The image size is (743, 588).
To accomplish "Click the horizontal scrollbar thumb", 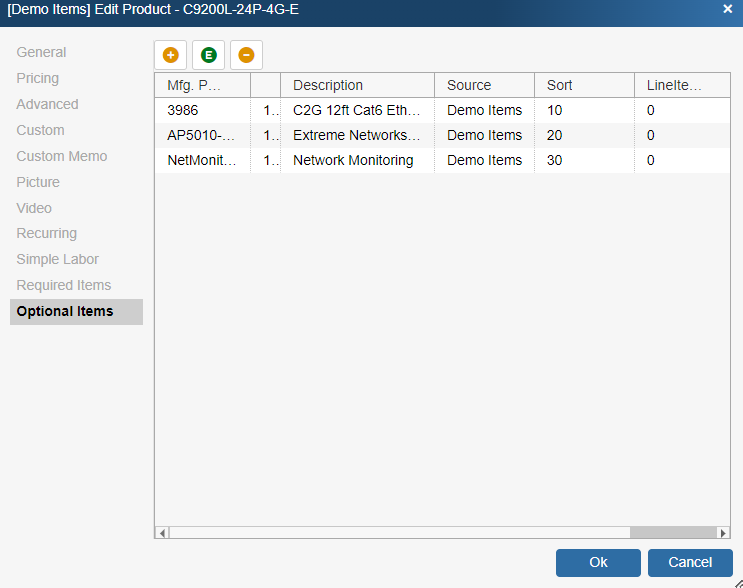I will (x=399, y=533).
